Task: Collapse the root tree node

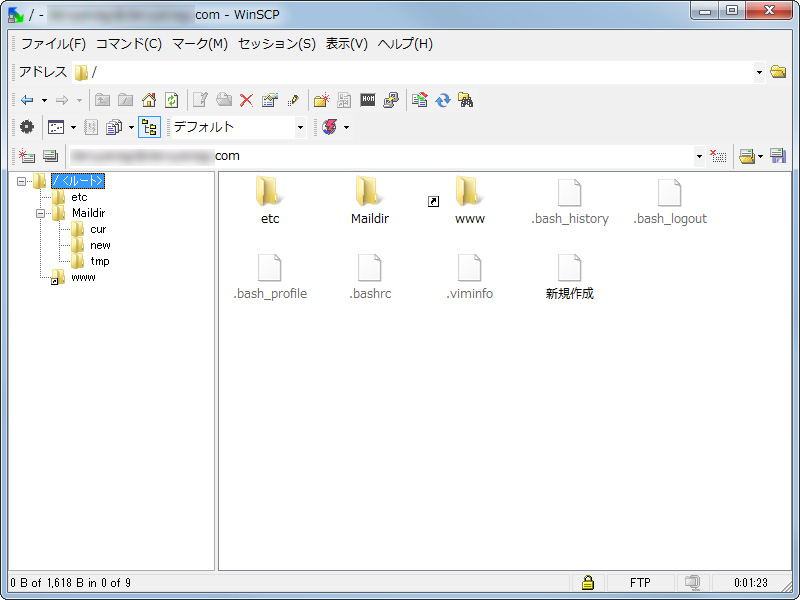Action: (21, 181)
